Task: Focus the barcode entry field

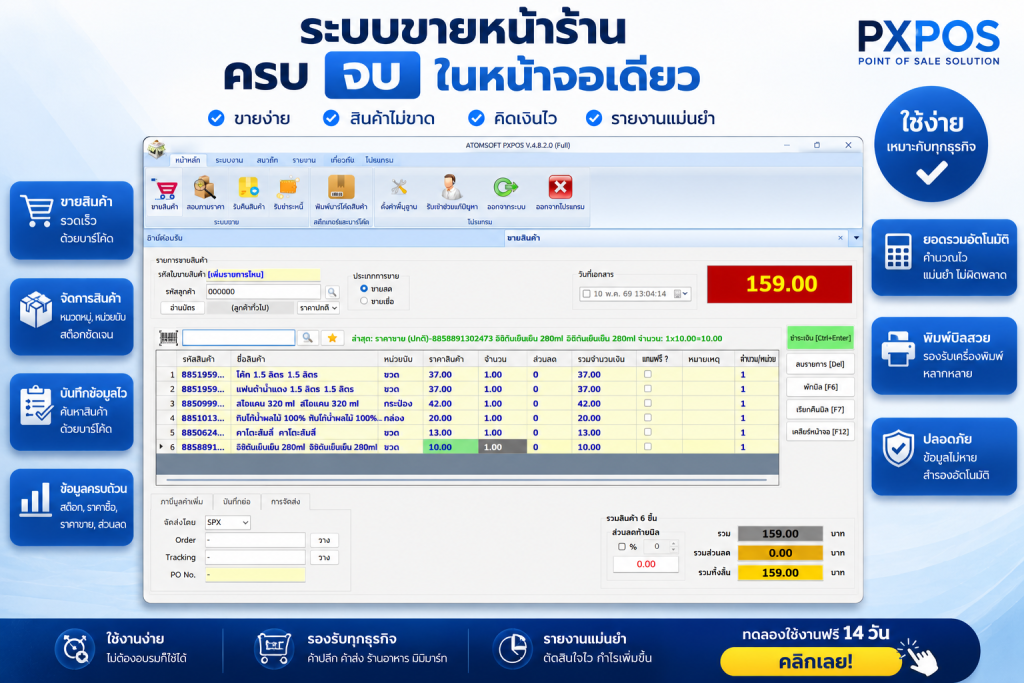Action: point(238,338)
